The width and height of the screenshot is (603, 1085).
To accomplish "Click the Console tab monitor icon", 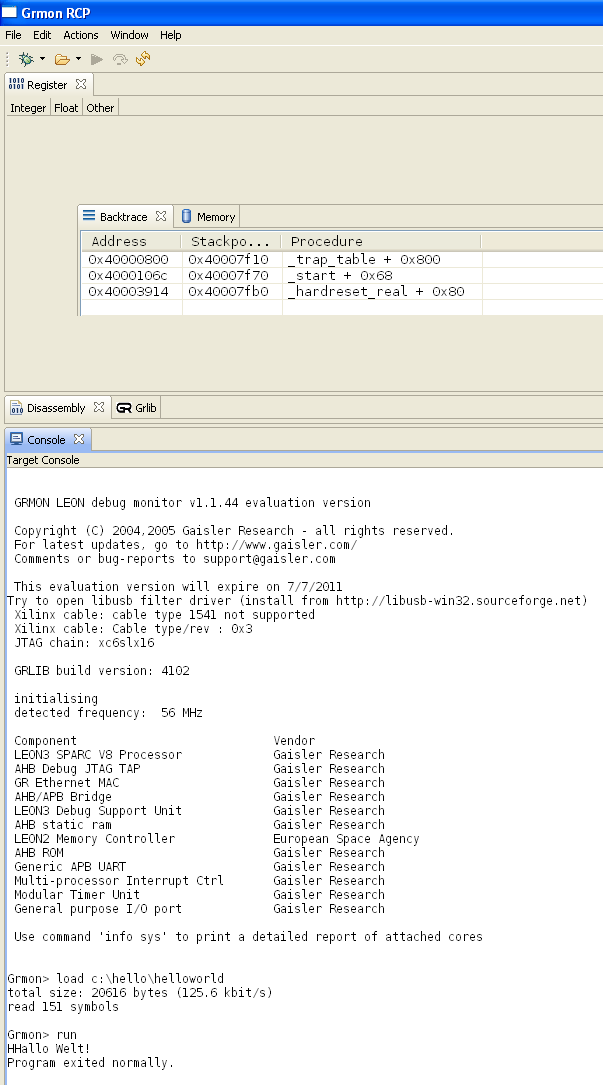I will click(x=17, y=439).
